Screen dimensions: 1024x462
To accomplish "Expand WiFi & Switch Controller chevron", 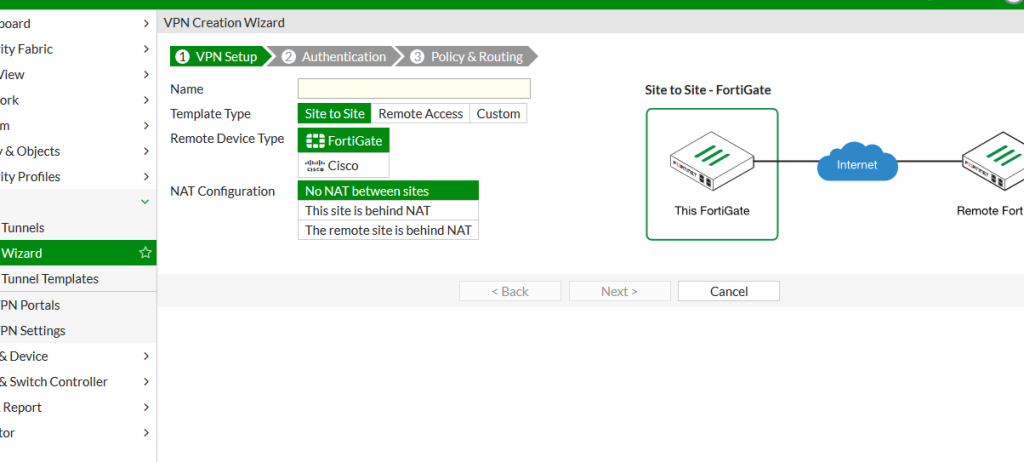I will coord(146,382).
